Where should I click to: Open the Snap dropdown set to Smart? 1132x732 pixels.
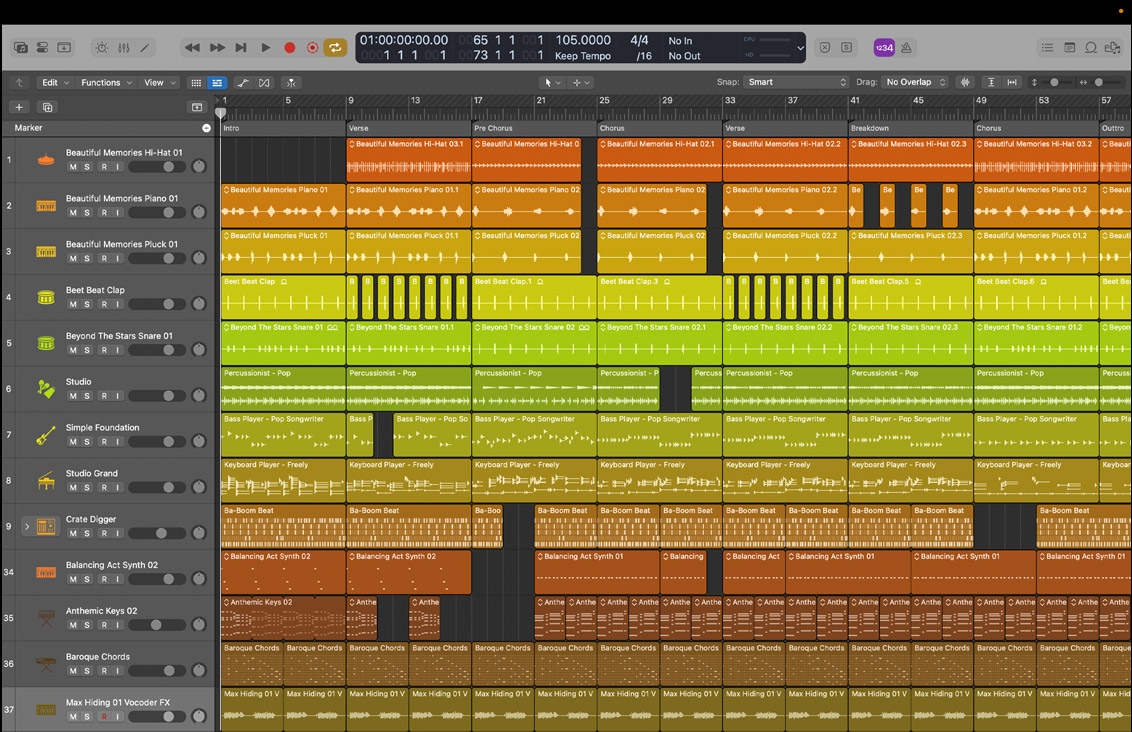(x=796, y=82)
